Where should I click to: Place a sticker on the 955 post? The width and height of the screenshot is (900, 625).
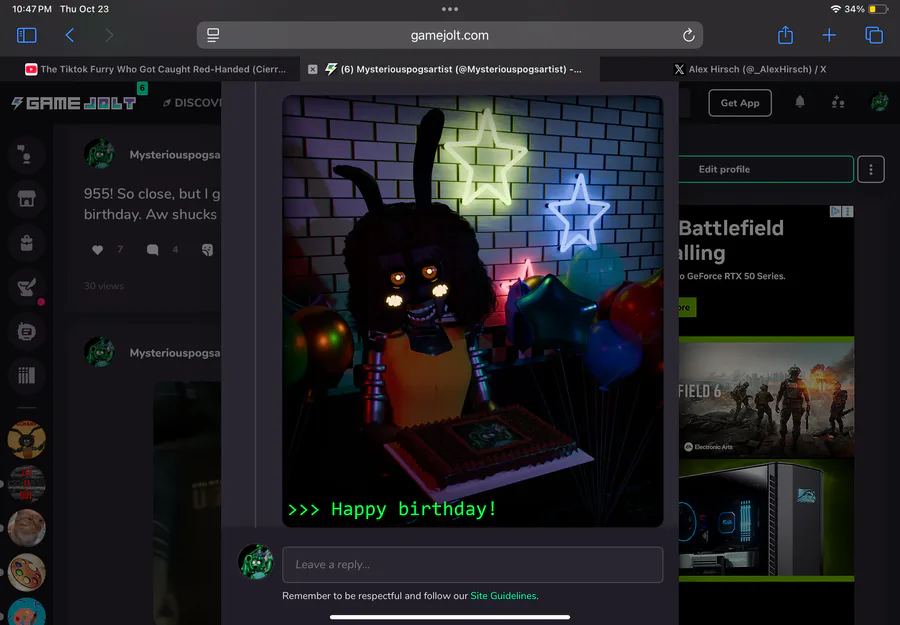[207, 250]
